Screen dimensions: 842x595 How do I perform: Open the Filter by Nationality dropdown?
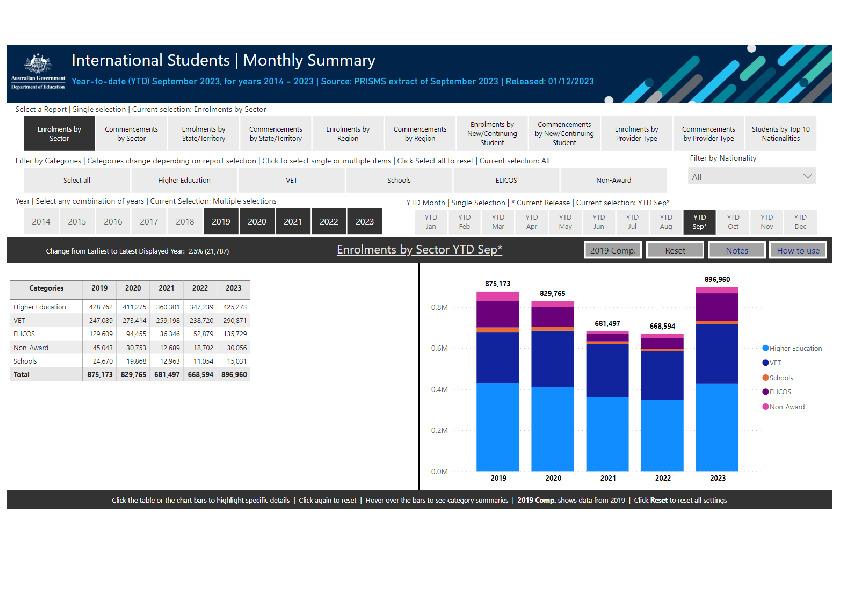click(x=752, y=176)
